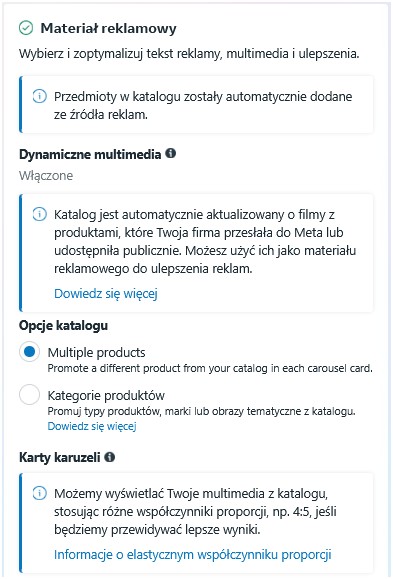Click the Multiple products option label

point(96,353)
